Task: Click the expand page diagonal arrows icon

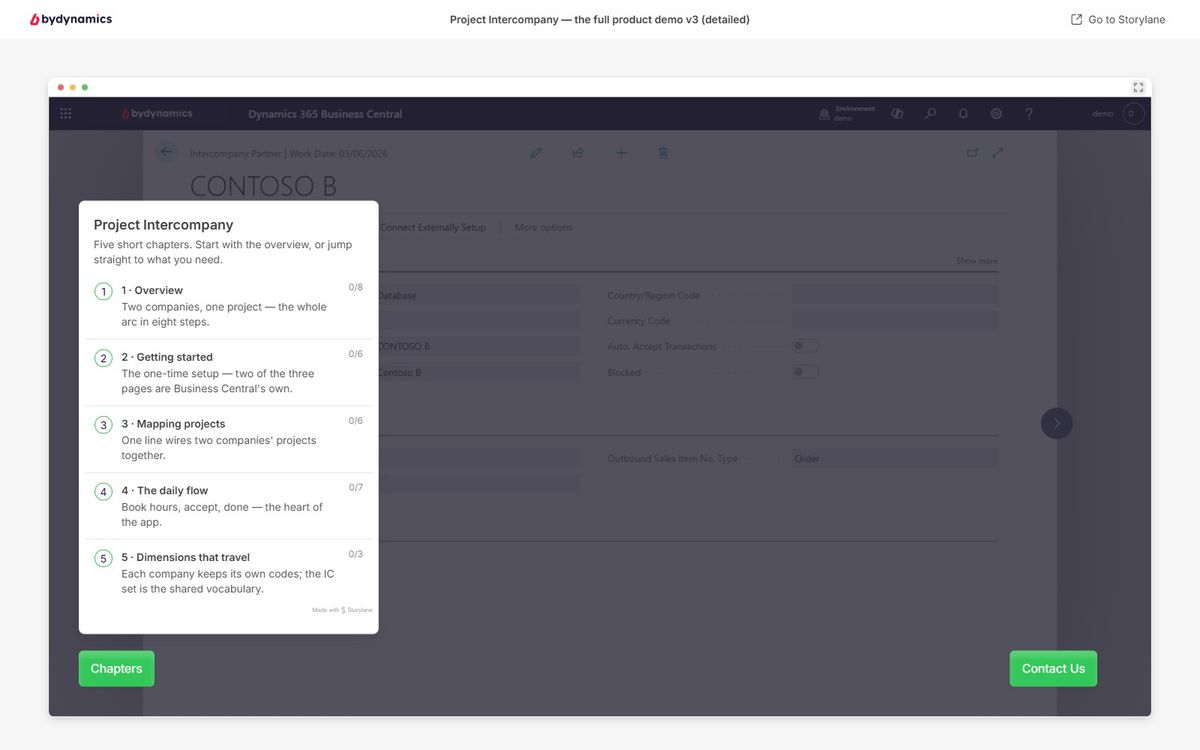Action: (997, 153)
